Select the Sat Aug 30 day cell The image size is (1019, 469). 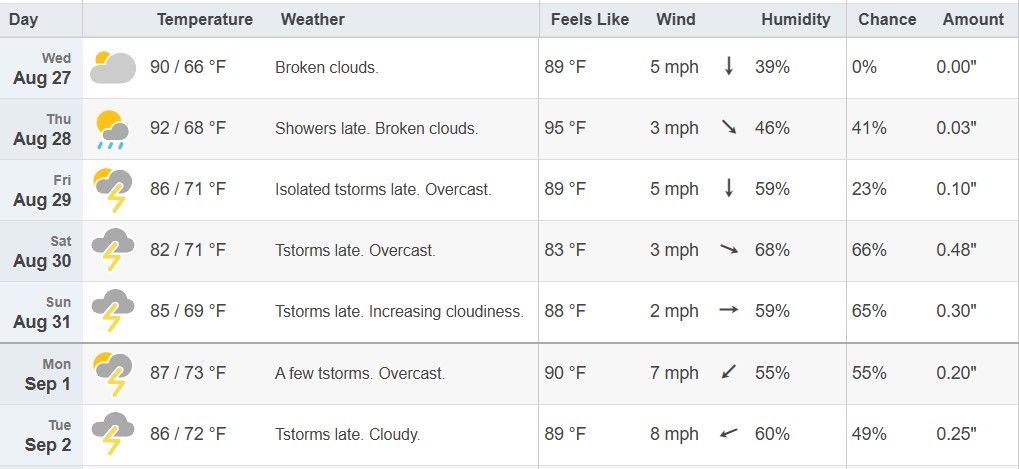click(x=42, y=251)
